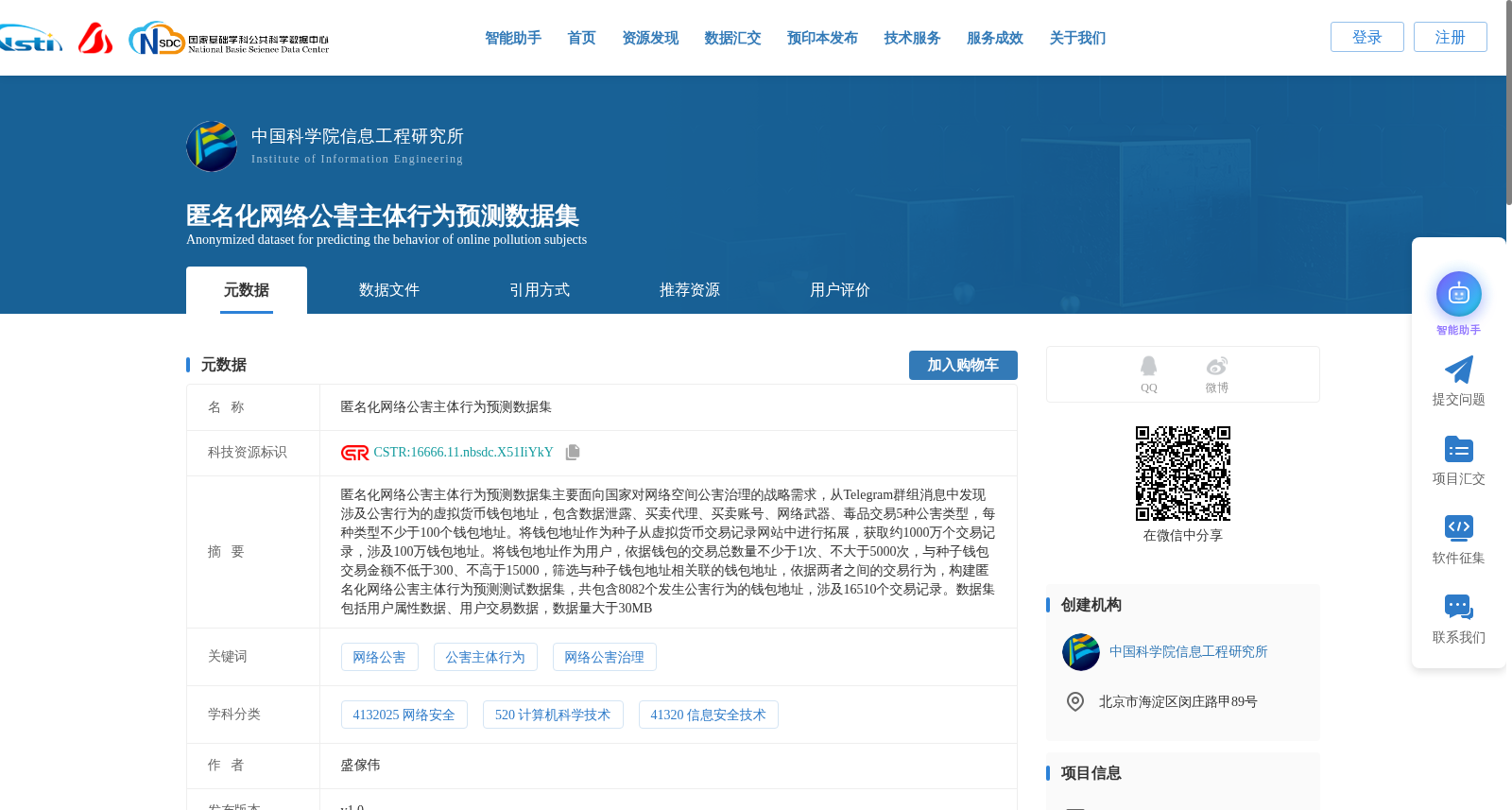
Task: Select the 元数据 tab
Action: (247, 290)
